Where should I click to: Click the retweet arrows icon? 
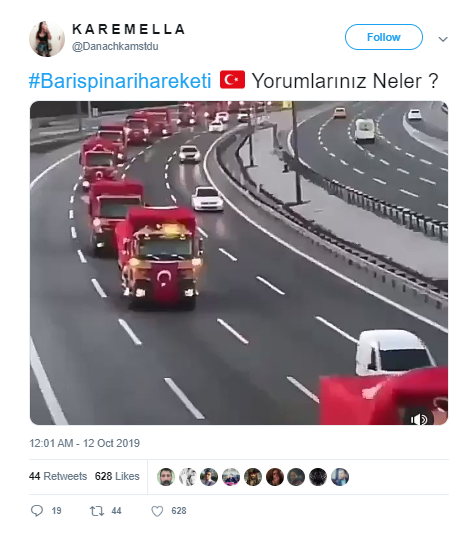(97, 511)
